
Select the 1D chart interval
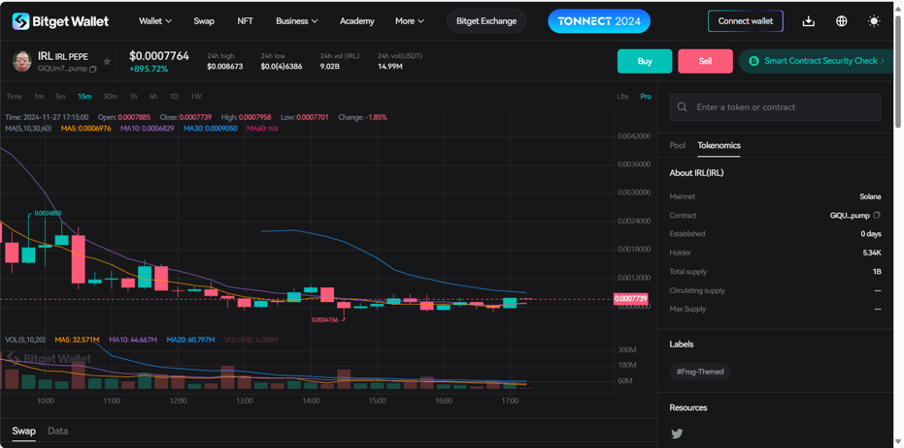click(x=174, y=96)
